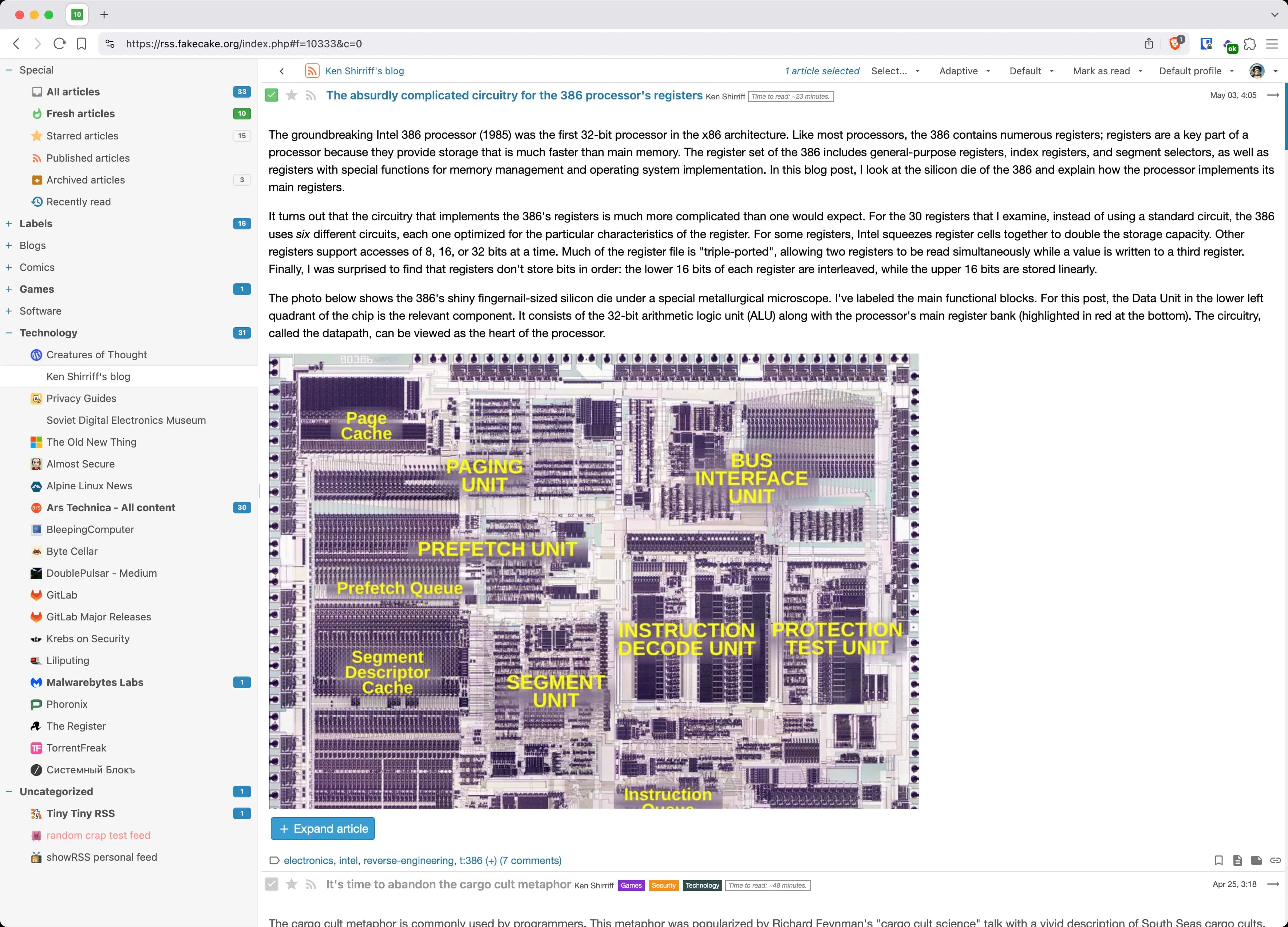This screenshot has height=927, width=1288.
Task: Collapse the Technology category
Action: pos(9,333)
